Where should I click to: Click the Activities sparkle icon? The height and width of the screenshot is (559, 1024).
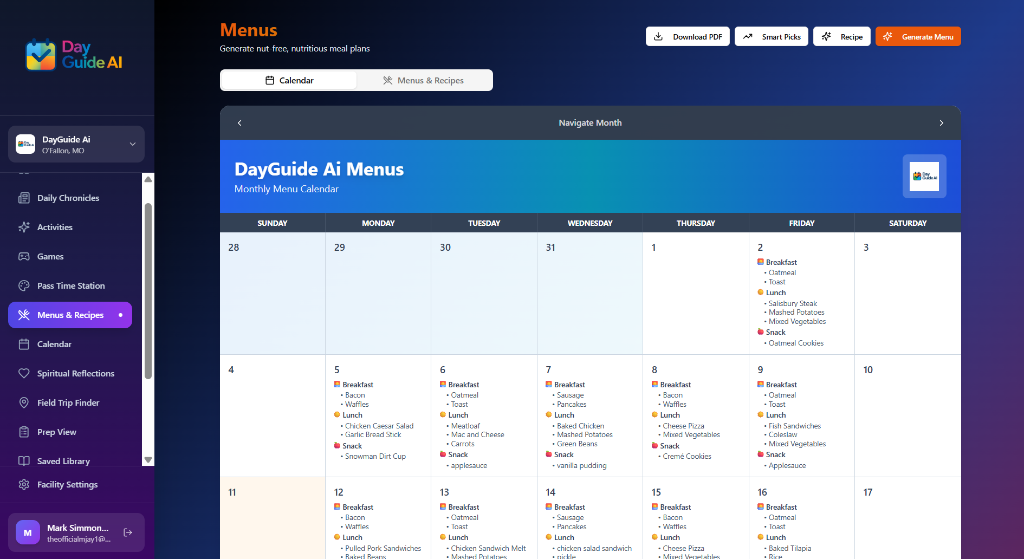click(x=24, y=227)
